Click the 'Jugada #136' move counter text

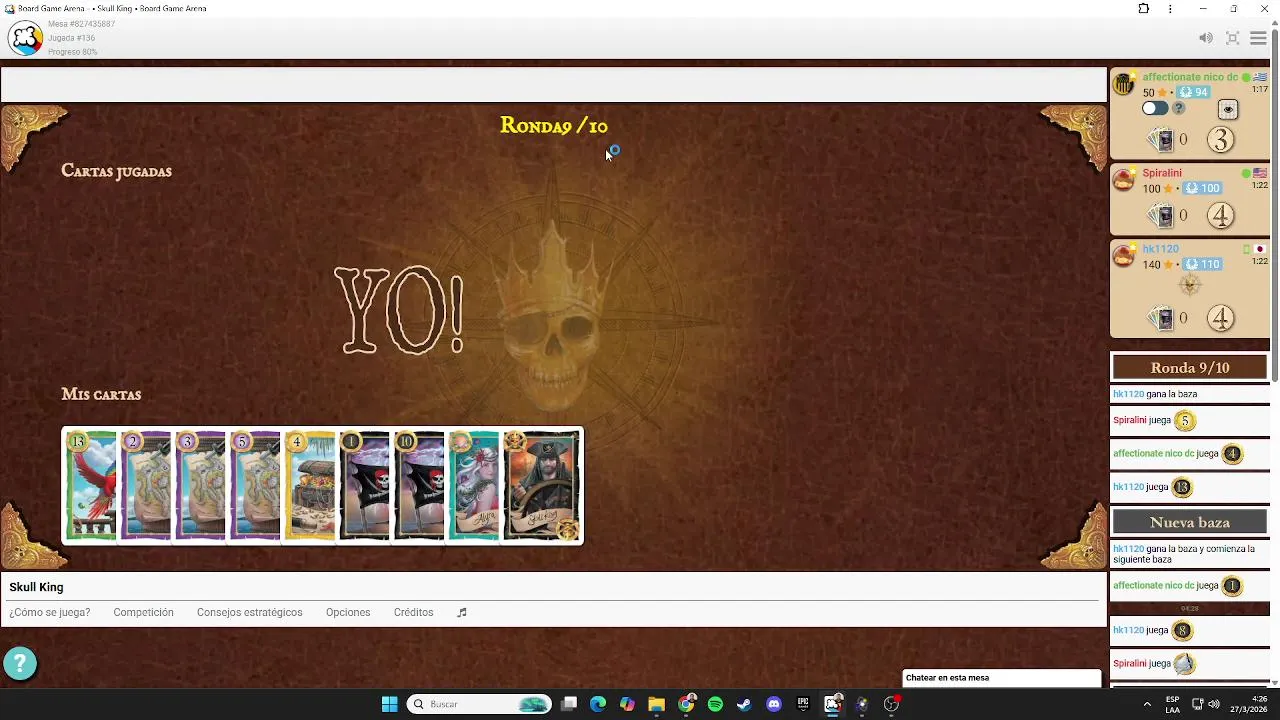pyautogui.click(x=71, y=38)
